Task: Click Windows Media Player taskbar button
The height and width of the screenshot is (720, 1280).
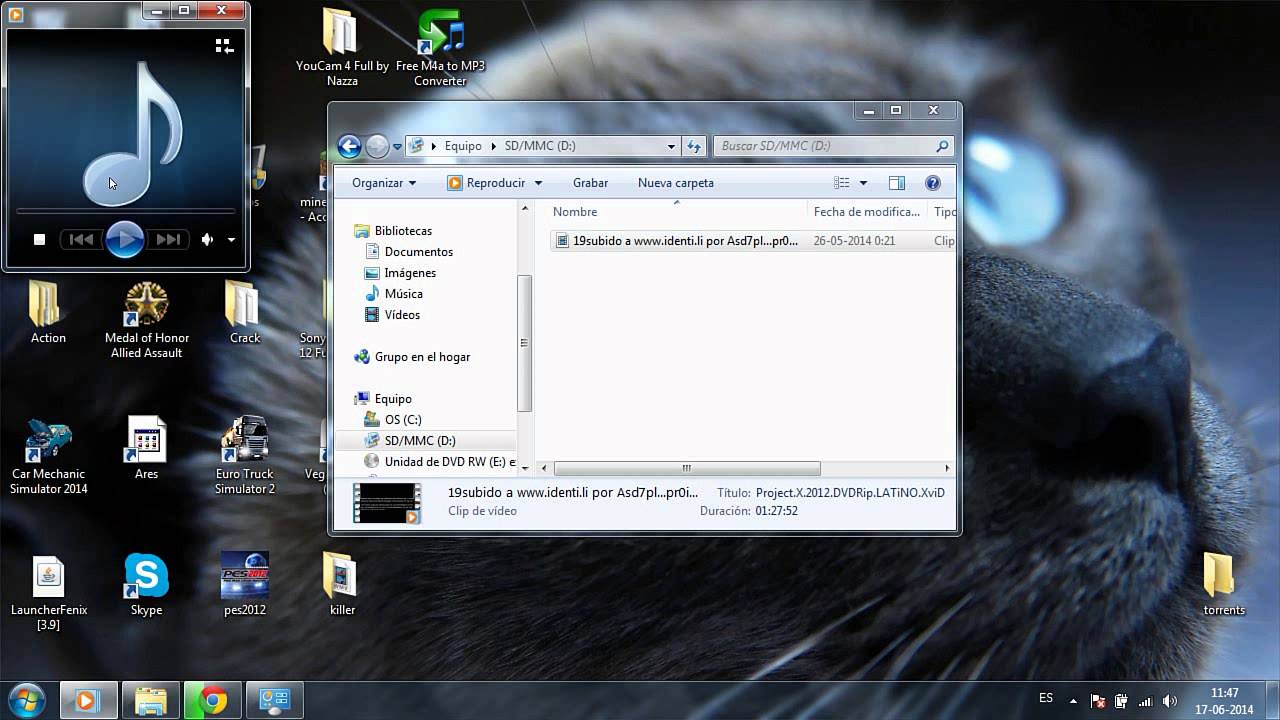Action: pos(89,700)
